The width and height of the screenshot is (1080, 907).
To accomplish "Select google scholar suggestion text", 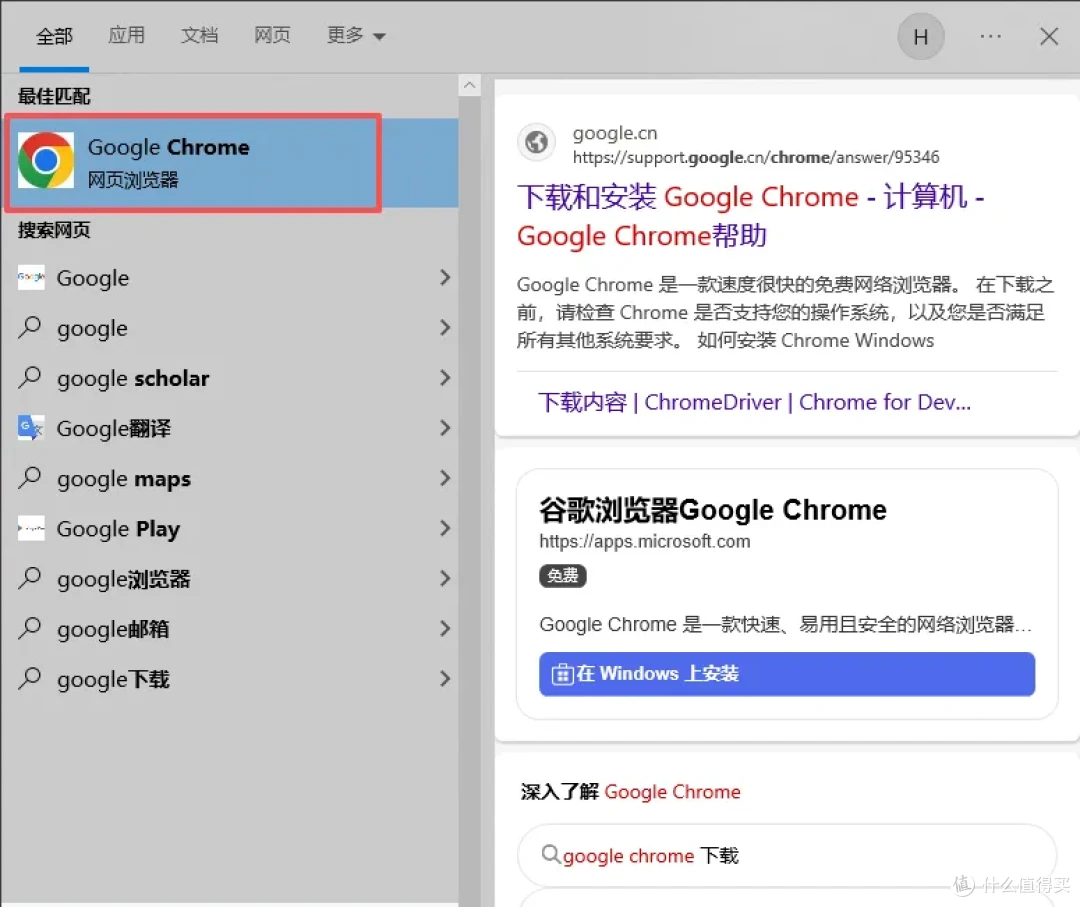I will click(133, 378).
